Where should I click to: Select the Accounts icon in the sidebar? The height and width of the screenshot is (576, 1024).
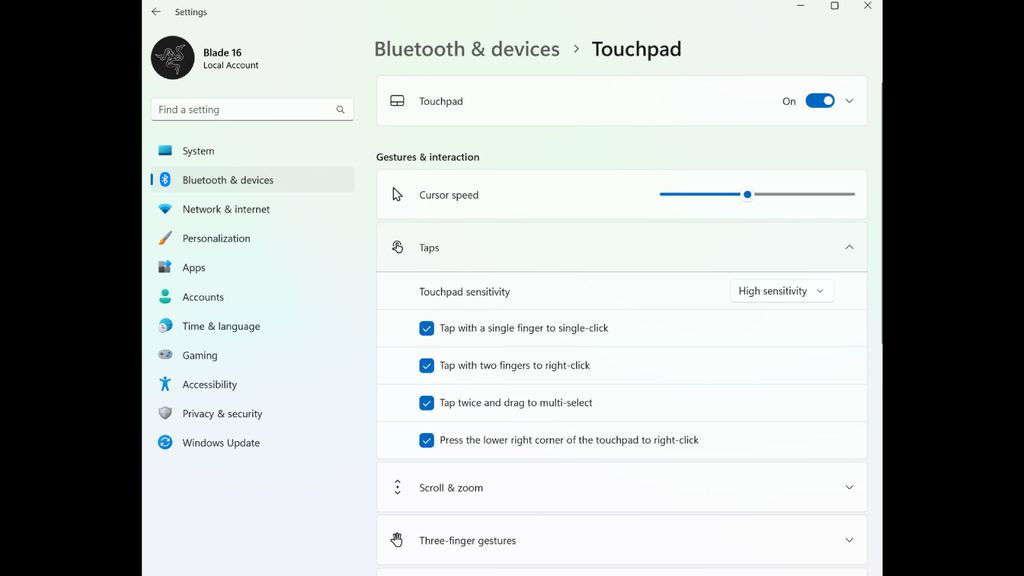coord(165,296)
